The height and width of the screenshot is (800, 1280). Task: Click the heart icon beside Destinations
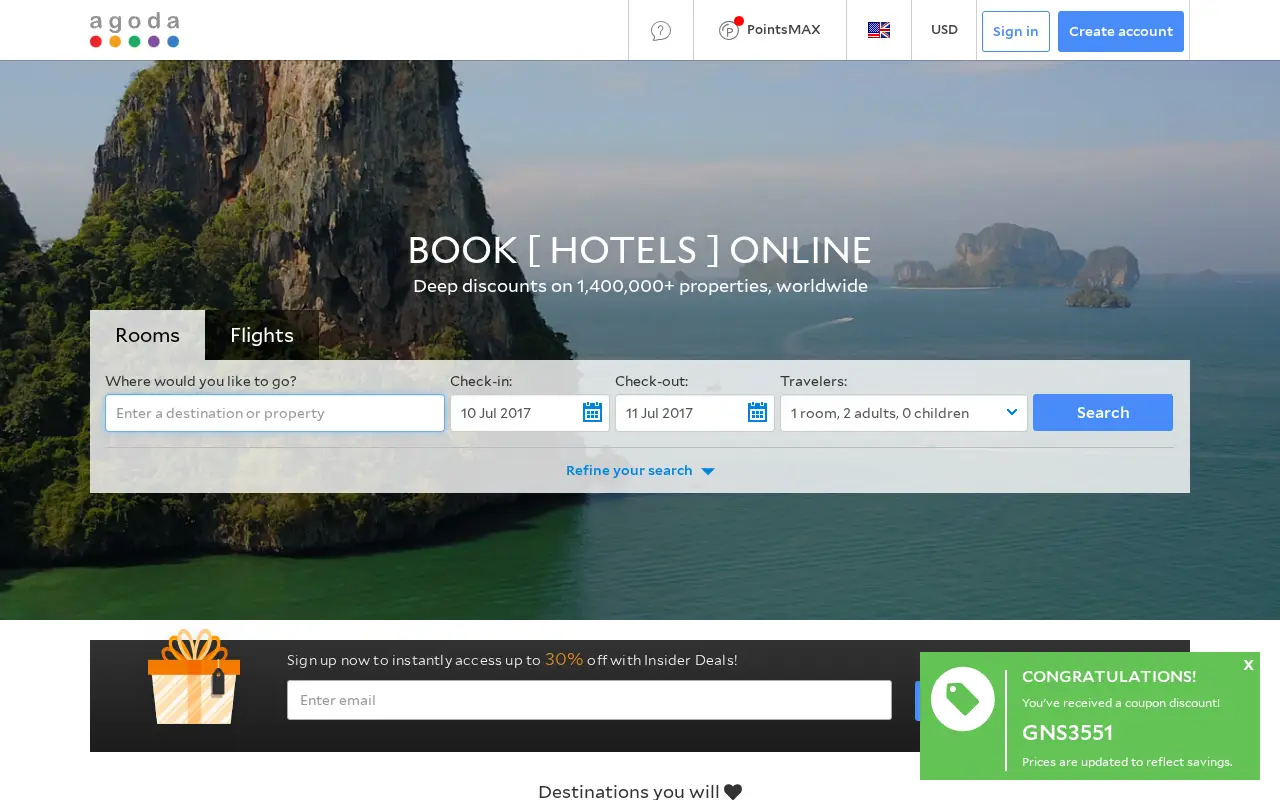(x=733, y=792)
